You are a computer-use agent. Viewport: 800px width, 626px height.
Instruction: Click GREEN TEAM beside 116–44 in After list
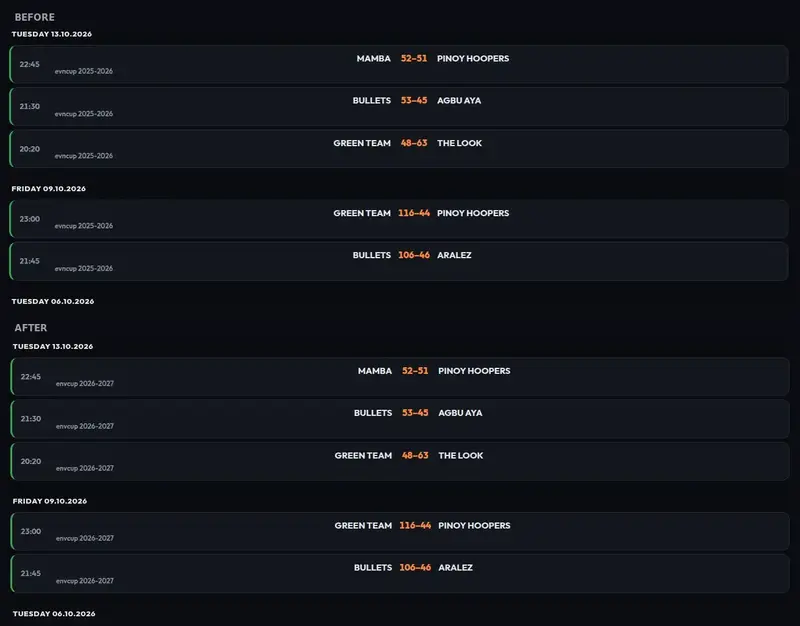click(363, 525)
